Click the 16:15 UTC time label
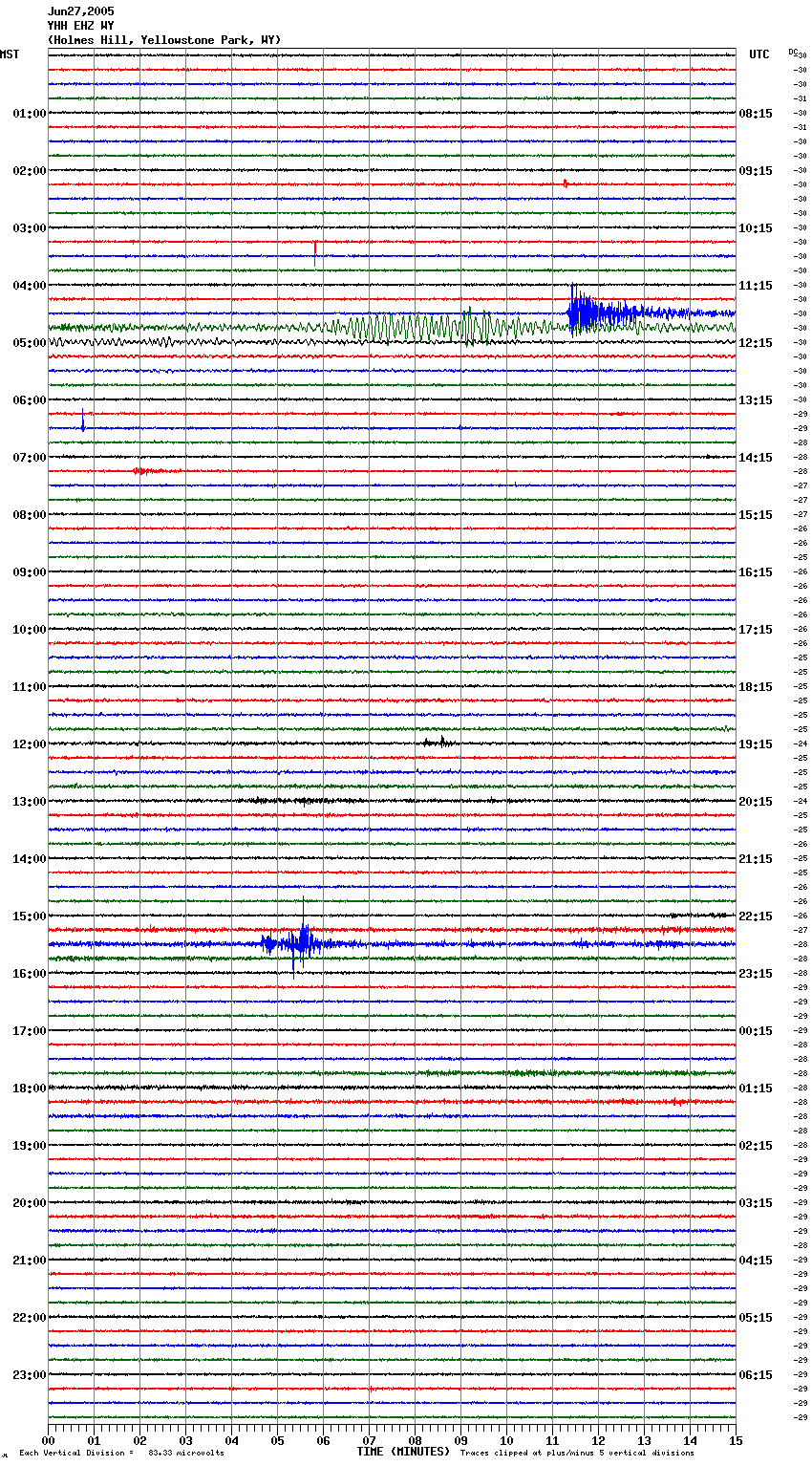812x1466 pixels. pos(756,572)
